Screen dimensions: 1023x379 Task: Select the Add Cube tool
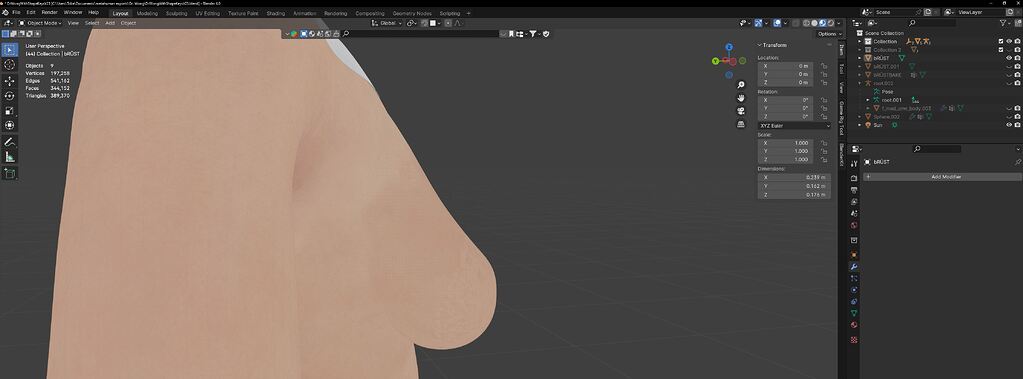pos(10,173)
